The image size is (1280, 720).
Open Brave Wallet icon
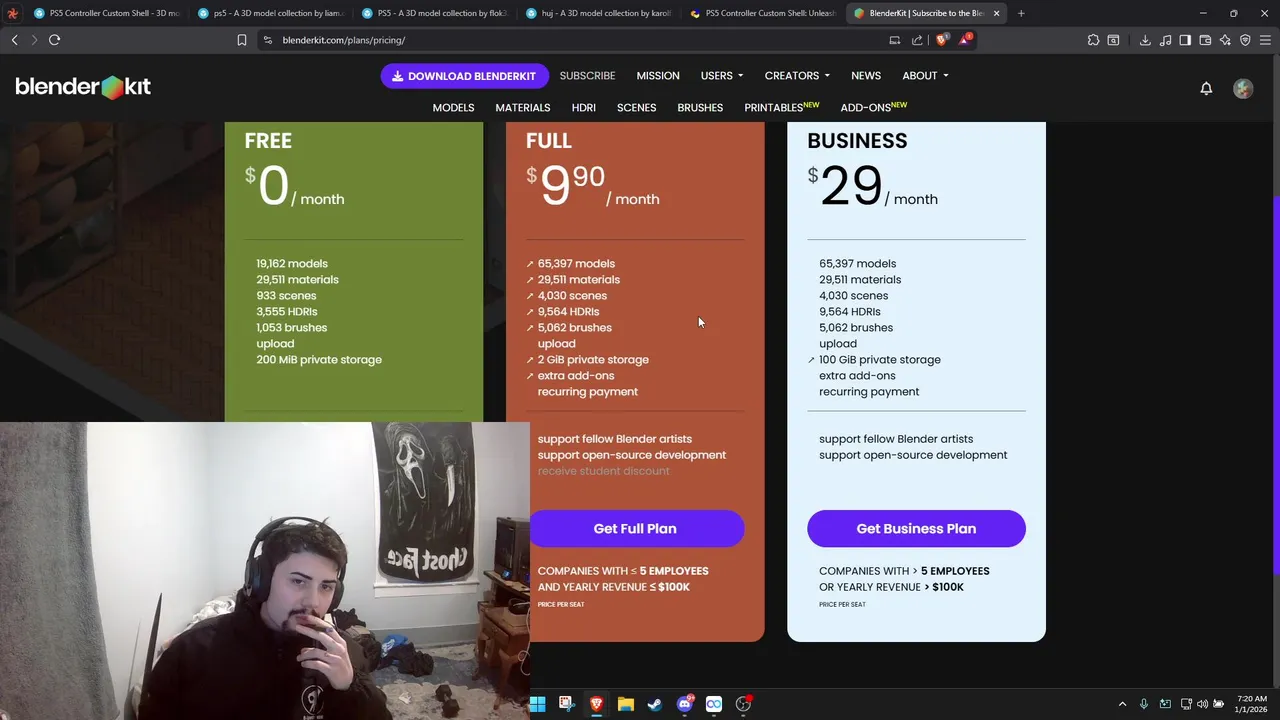pyautogui.click(x=1205, y=40)
